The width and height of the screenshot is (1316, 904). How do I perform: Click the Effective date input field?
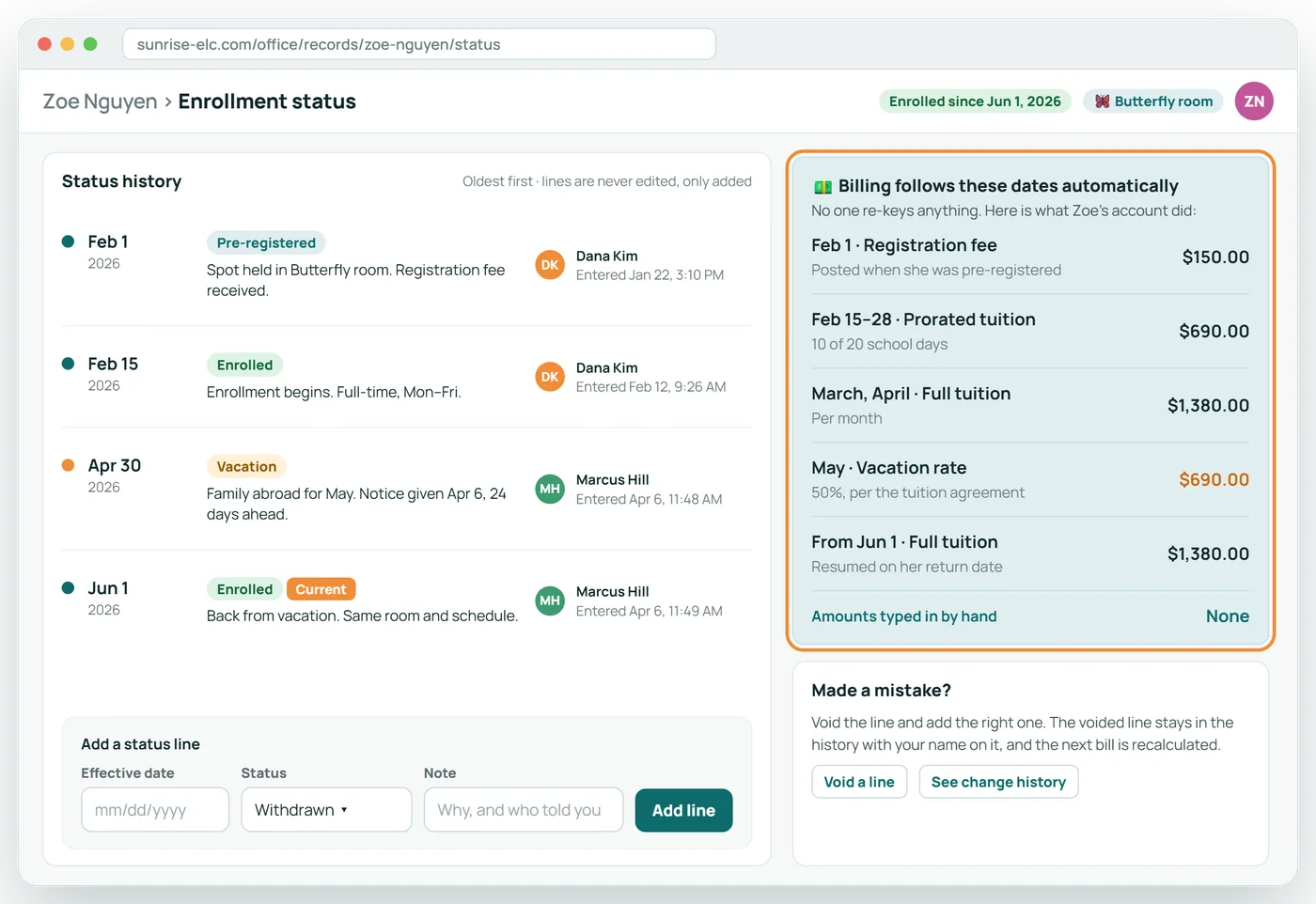155,810
